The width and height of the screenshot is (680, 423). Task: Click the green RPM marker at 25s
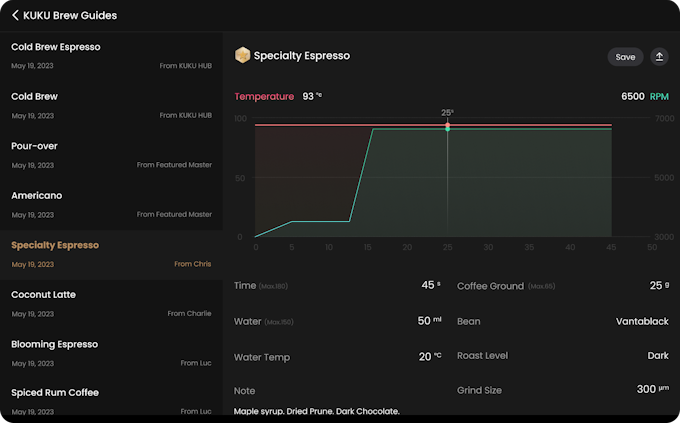(448, 129)
